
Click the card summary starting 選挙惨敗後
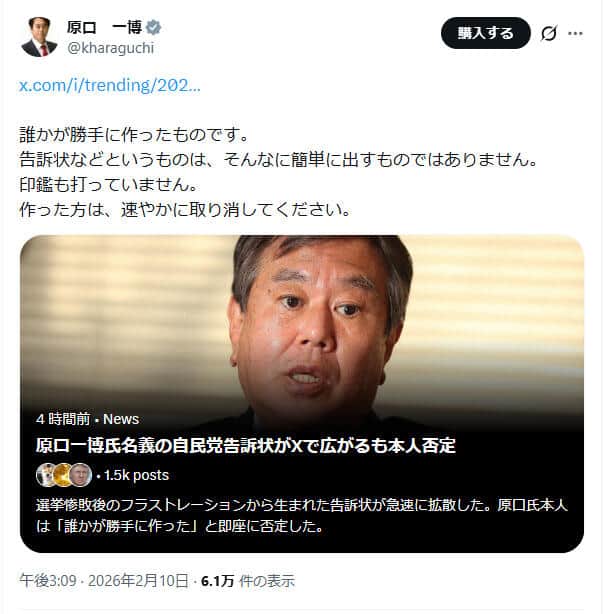click(302, 515)
